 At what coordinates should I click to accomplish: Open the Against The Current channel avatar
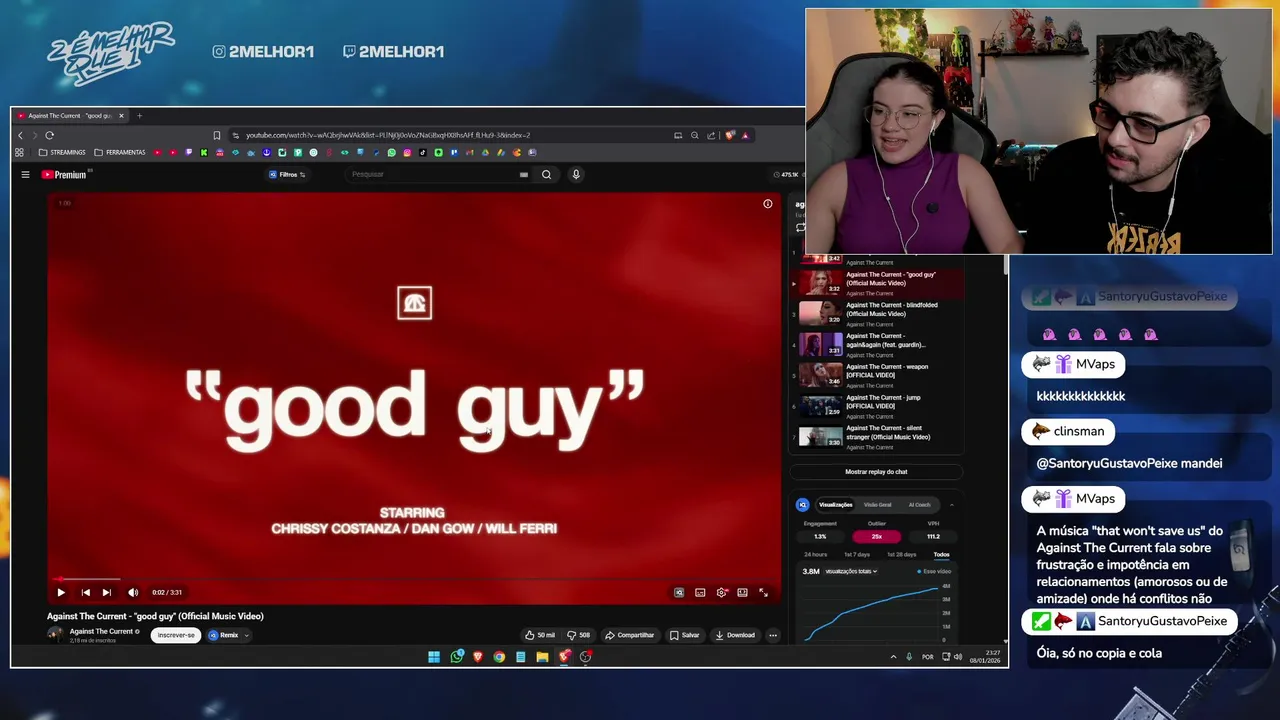pos(55,634)
